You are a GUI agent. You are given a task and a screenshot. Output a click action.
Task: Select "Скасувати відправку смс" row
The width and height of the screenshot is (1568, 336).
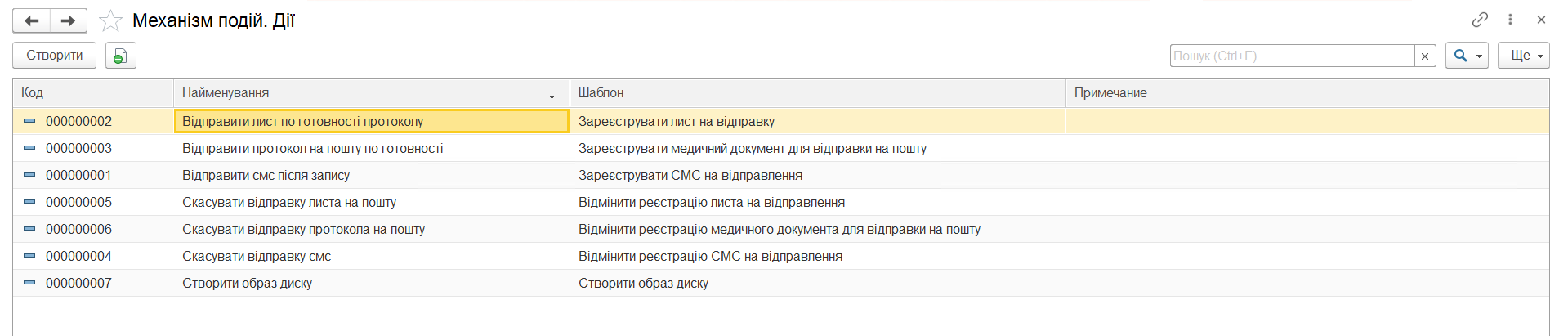click(257, 256)
